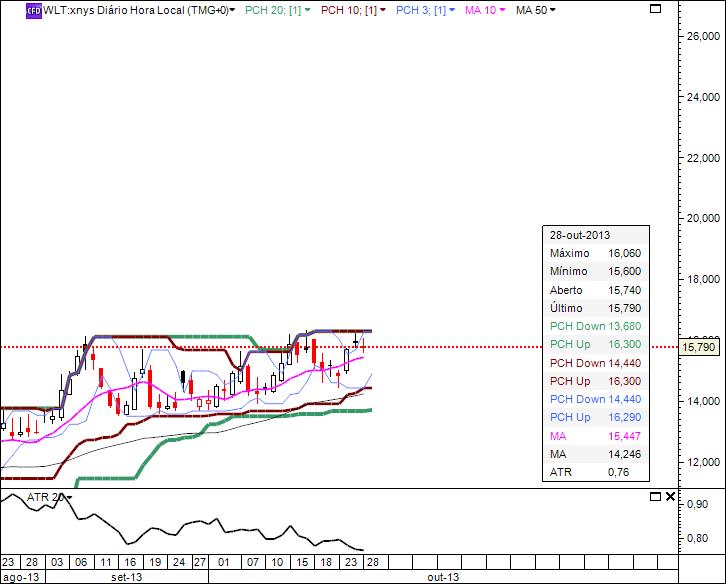Select the Máximo 16,060 row

(x=595, y=253)
